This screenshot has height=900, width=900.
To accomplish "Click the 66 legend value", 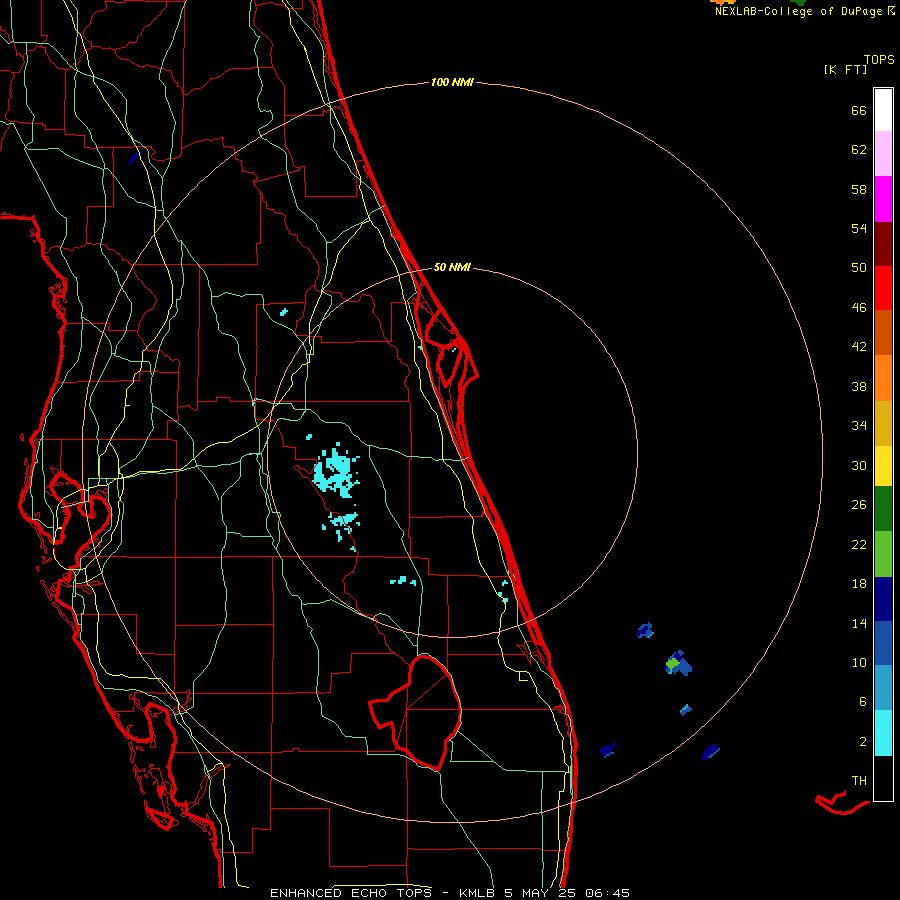I will tap(859, 111).
